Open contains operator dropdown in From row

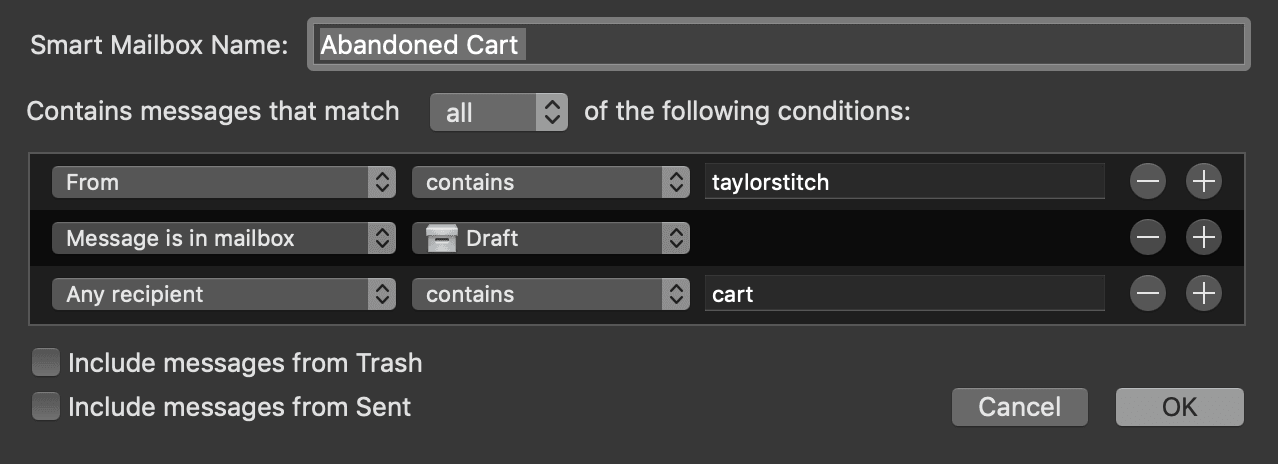coord(550,182)
